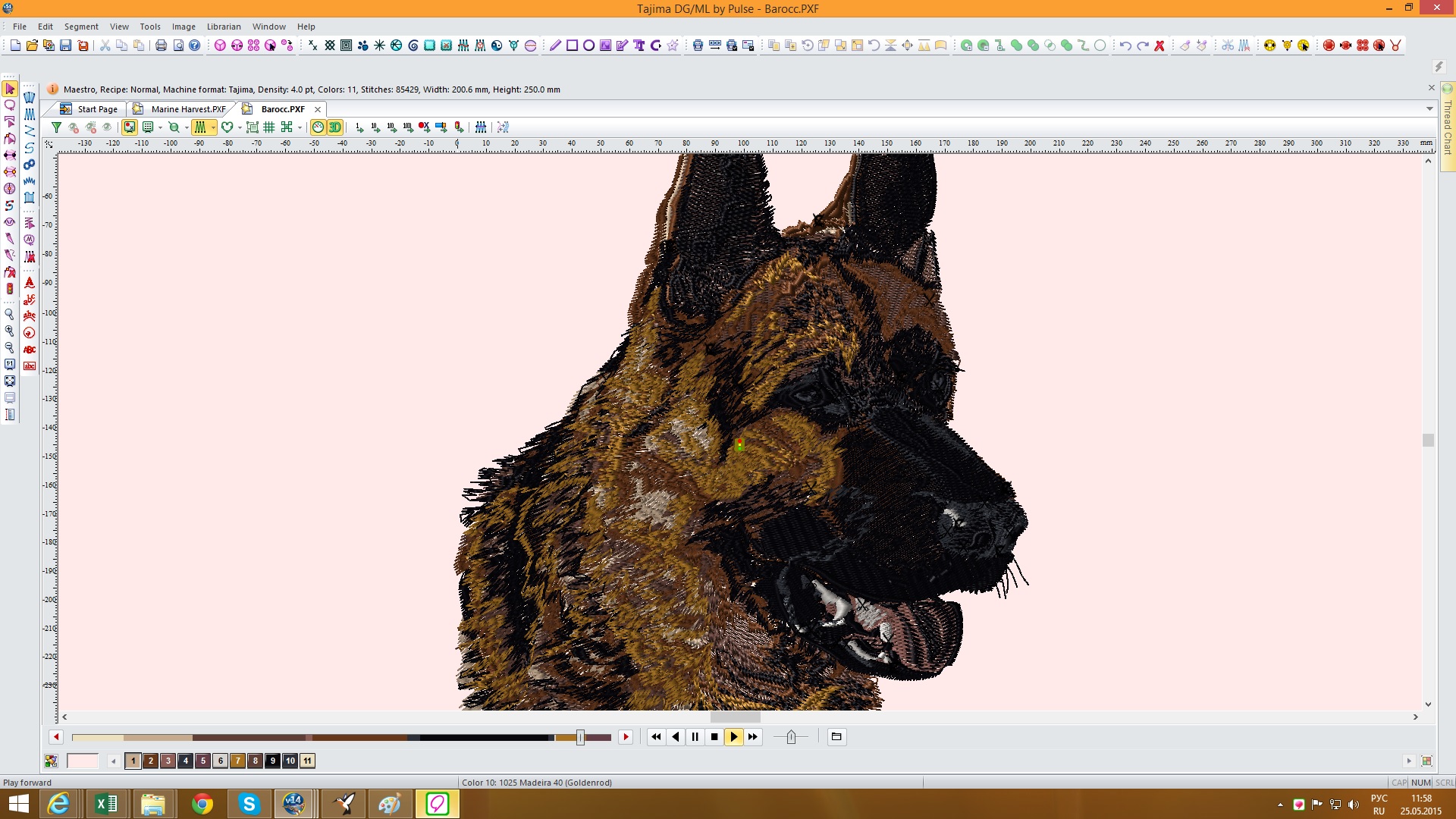Select the Zoom Out magnifier tool

click(x=10, y=347)
